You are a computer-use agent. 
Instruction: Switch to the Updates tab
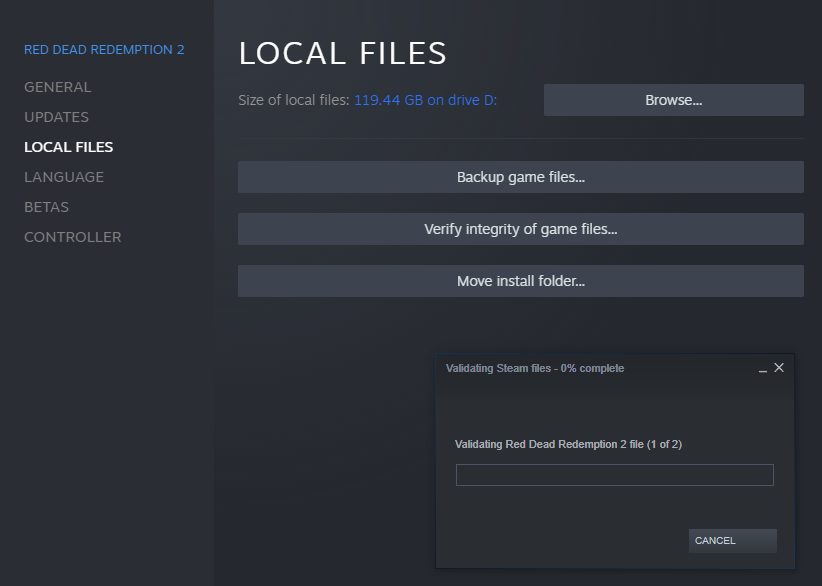pos(56,117)
